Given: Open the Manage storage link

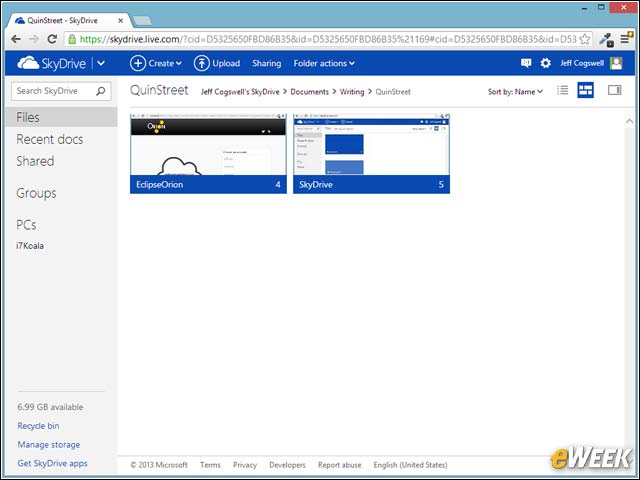Looking at the screenshot, I should tap(49, 444).
